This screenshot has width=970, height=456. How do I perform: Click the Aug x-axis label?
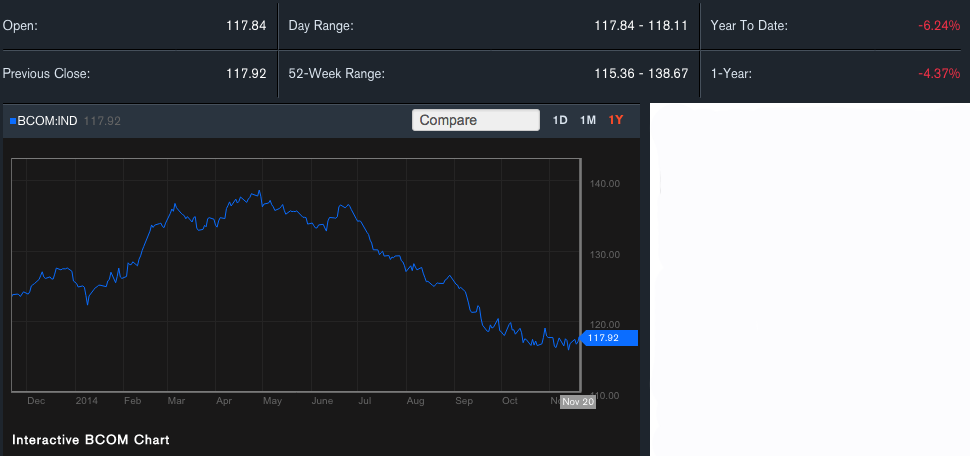click(x=416, y=401)
